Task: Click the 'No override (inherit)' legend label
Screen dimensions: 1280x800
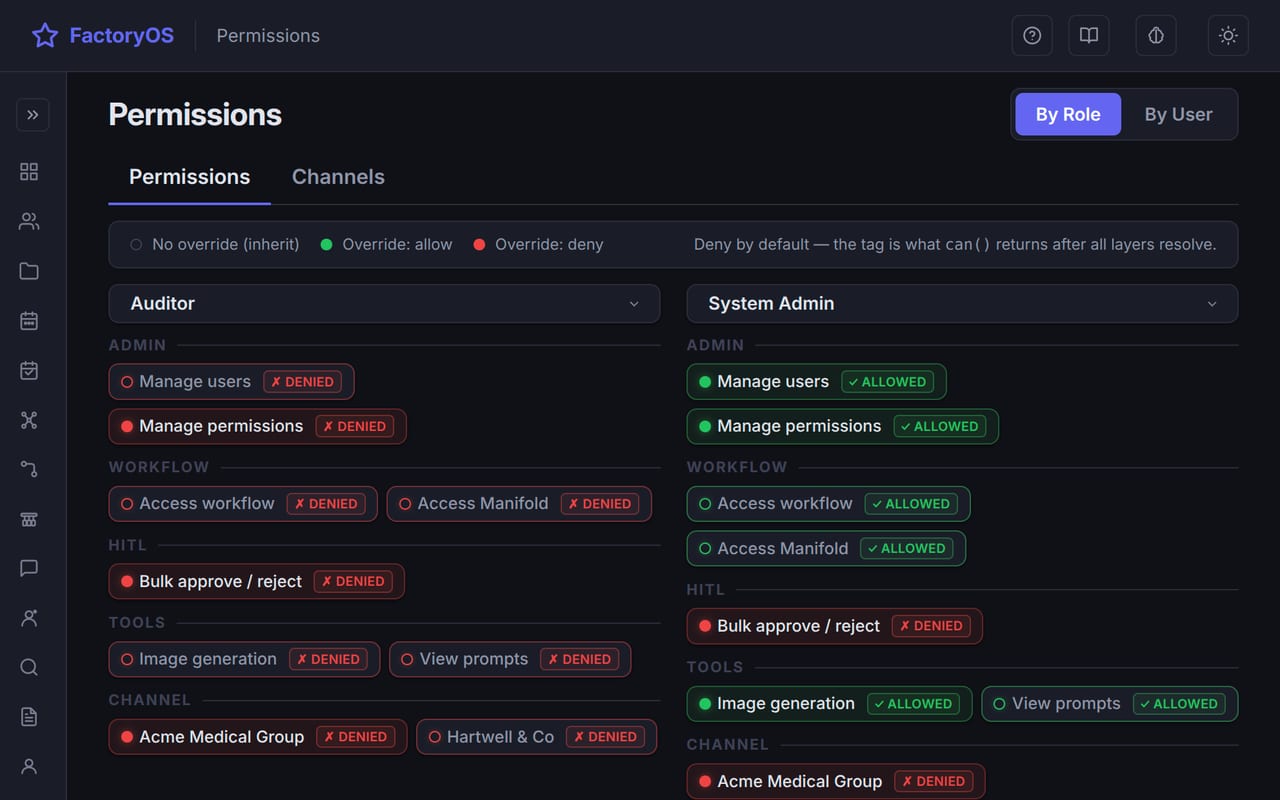Action: pyautogui.click(x=225, y=245)
